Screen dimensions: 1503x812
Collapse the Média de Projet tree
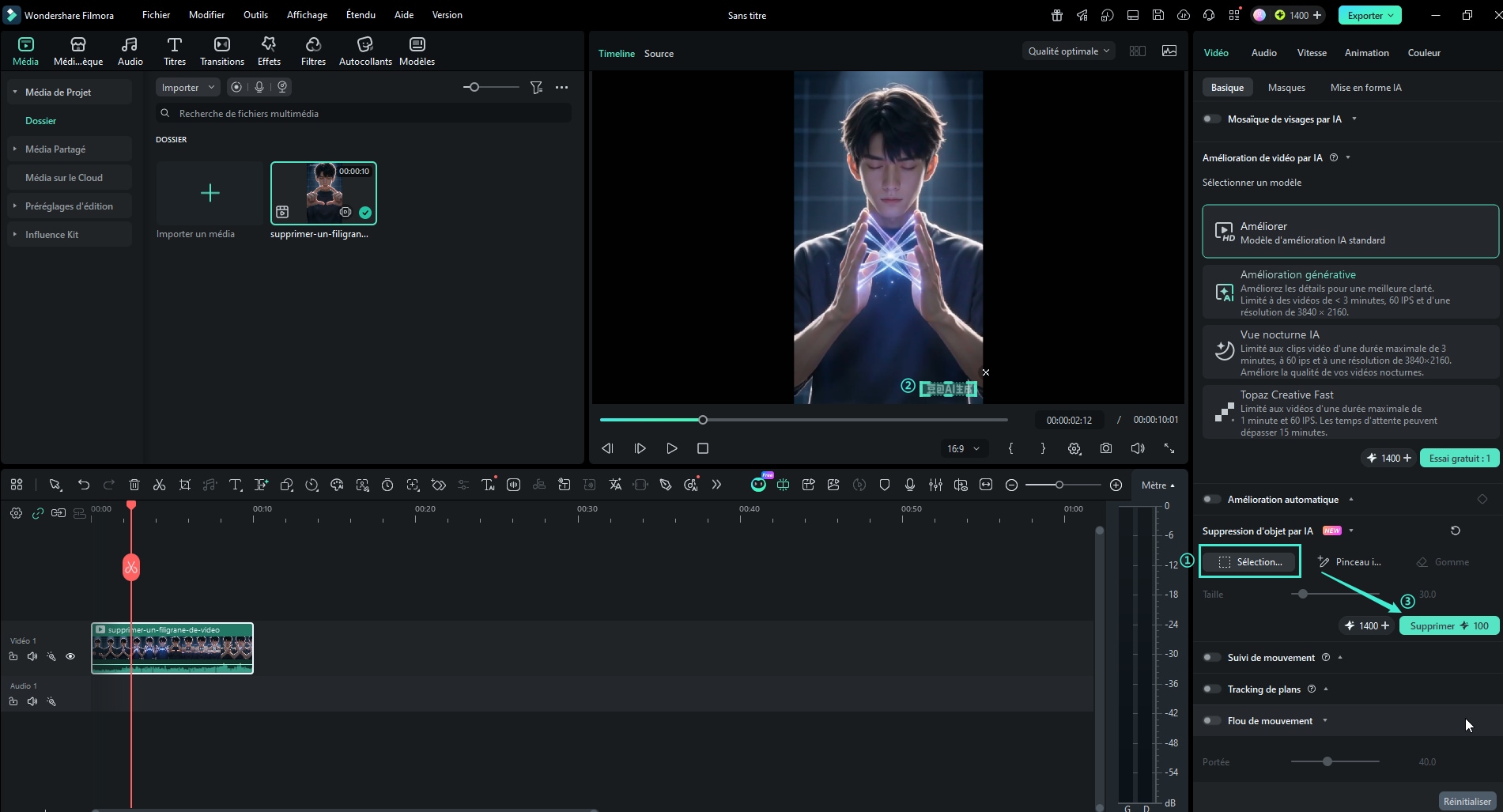click(15, 93)
